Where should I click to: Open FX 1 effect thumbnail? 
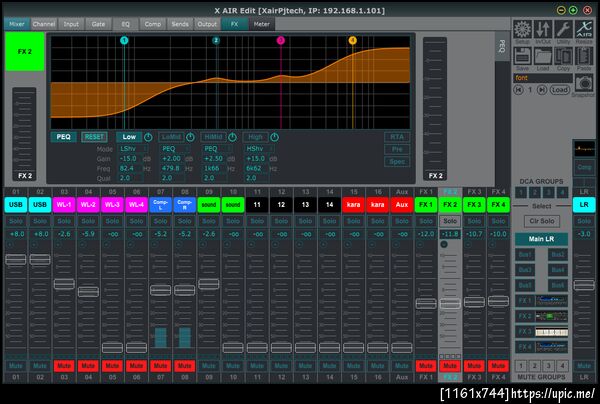coord(551,301)
